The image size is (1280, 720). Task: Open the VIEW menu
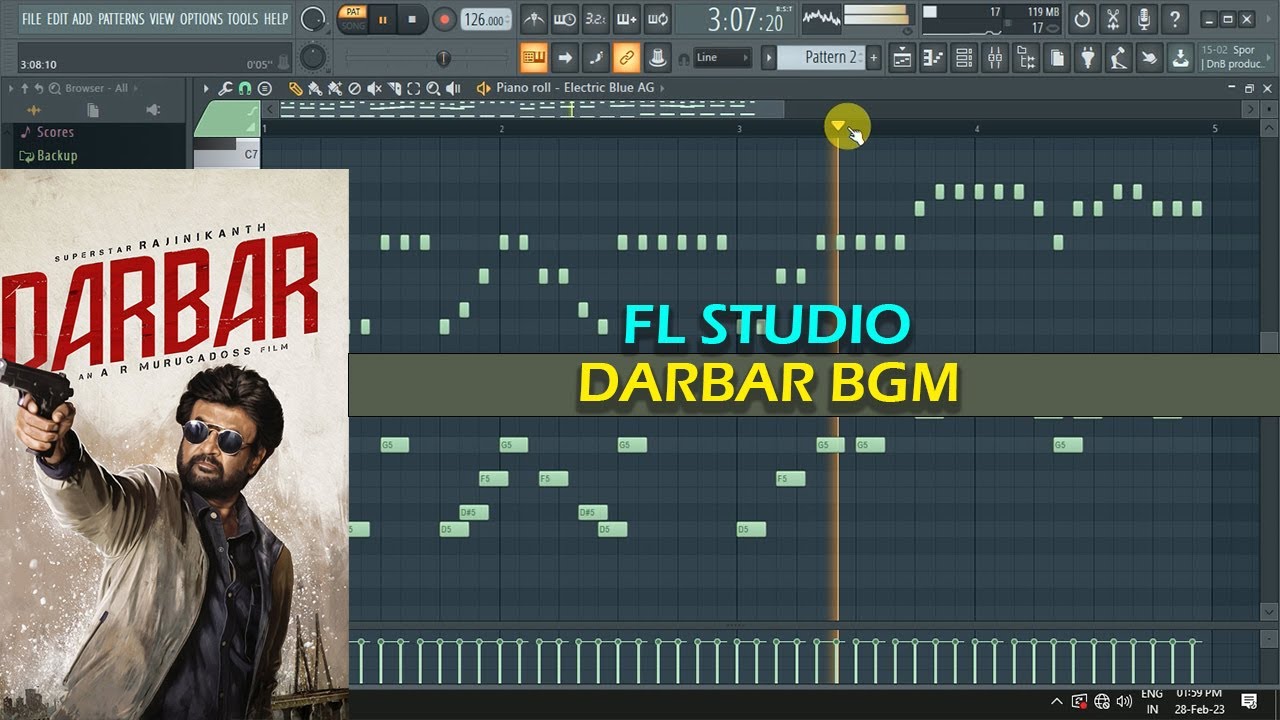click(x=161, y=19)
